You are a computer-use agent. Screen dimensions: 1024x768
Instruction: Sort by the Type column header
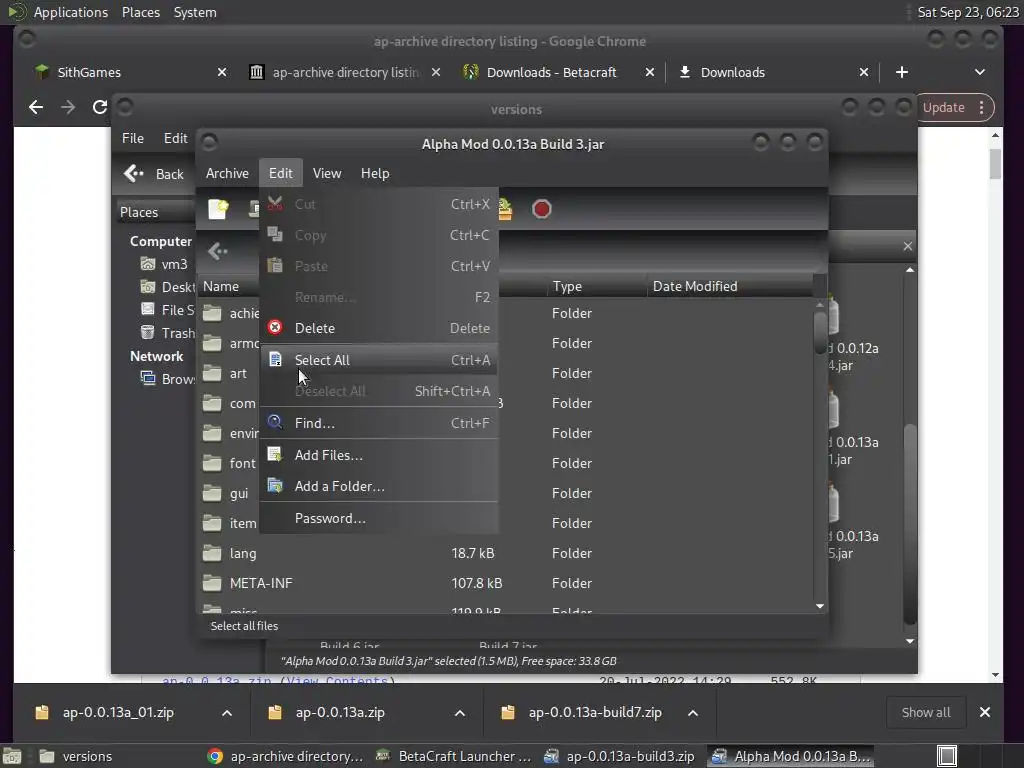596,286
